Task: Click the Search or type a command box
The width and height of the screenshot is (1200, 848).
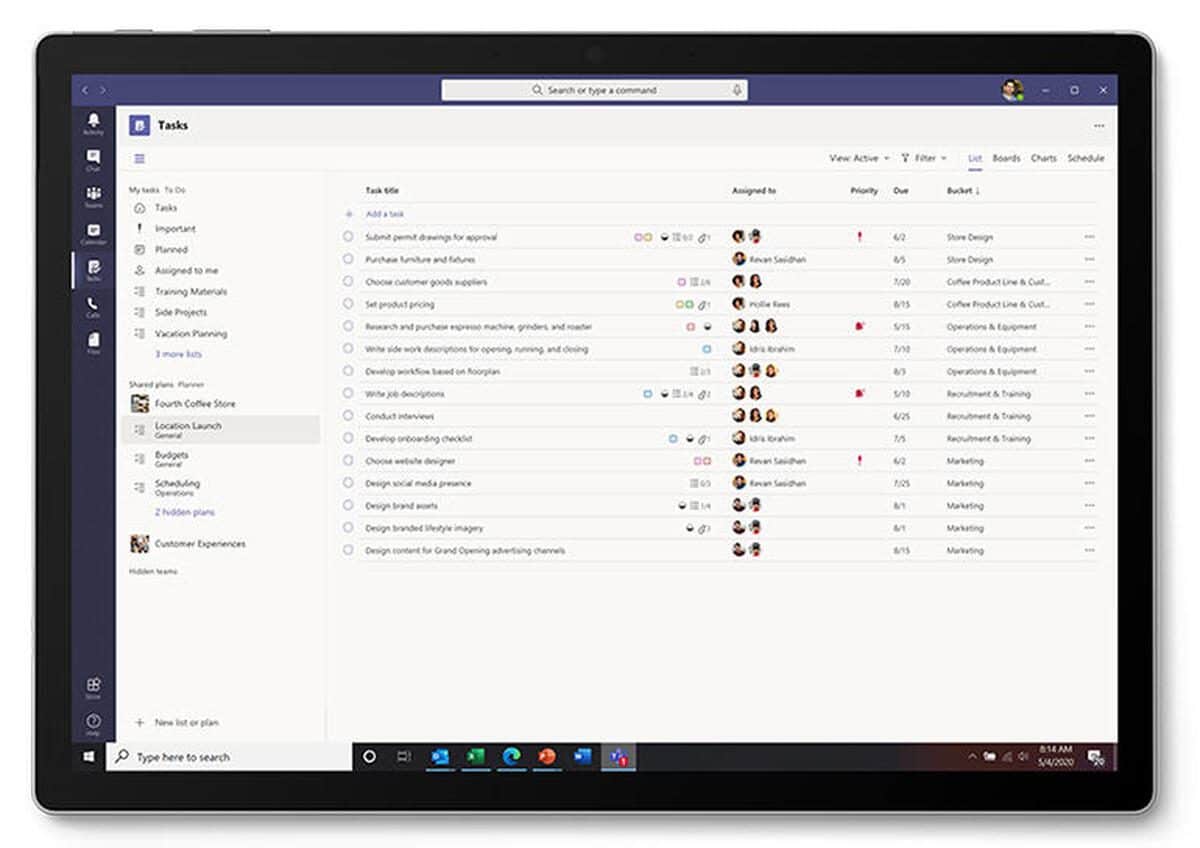Action: pyautogui.click(x=594, y=90)
